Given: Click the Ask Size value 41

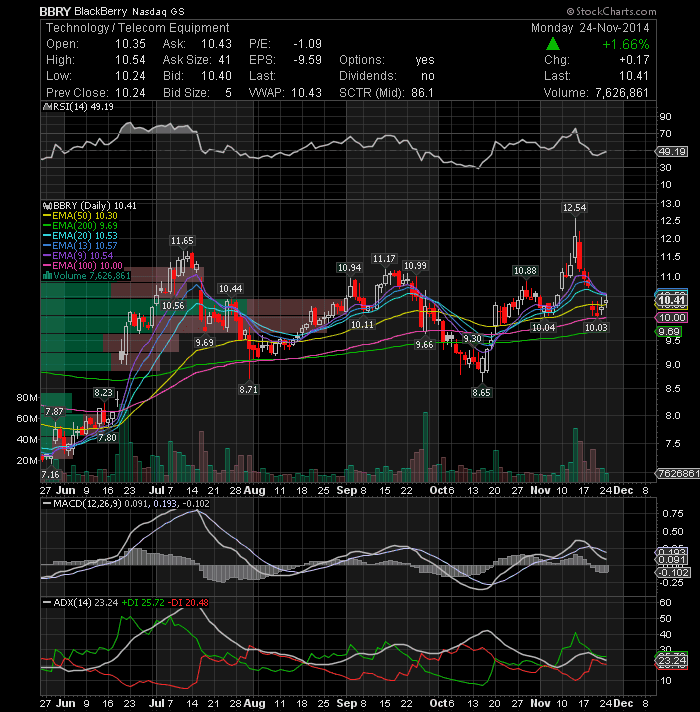Looking at the screenshot, I should pyautogui.click(x=224, y=60).
